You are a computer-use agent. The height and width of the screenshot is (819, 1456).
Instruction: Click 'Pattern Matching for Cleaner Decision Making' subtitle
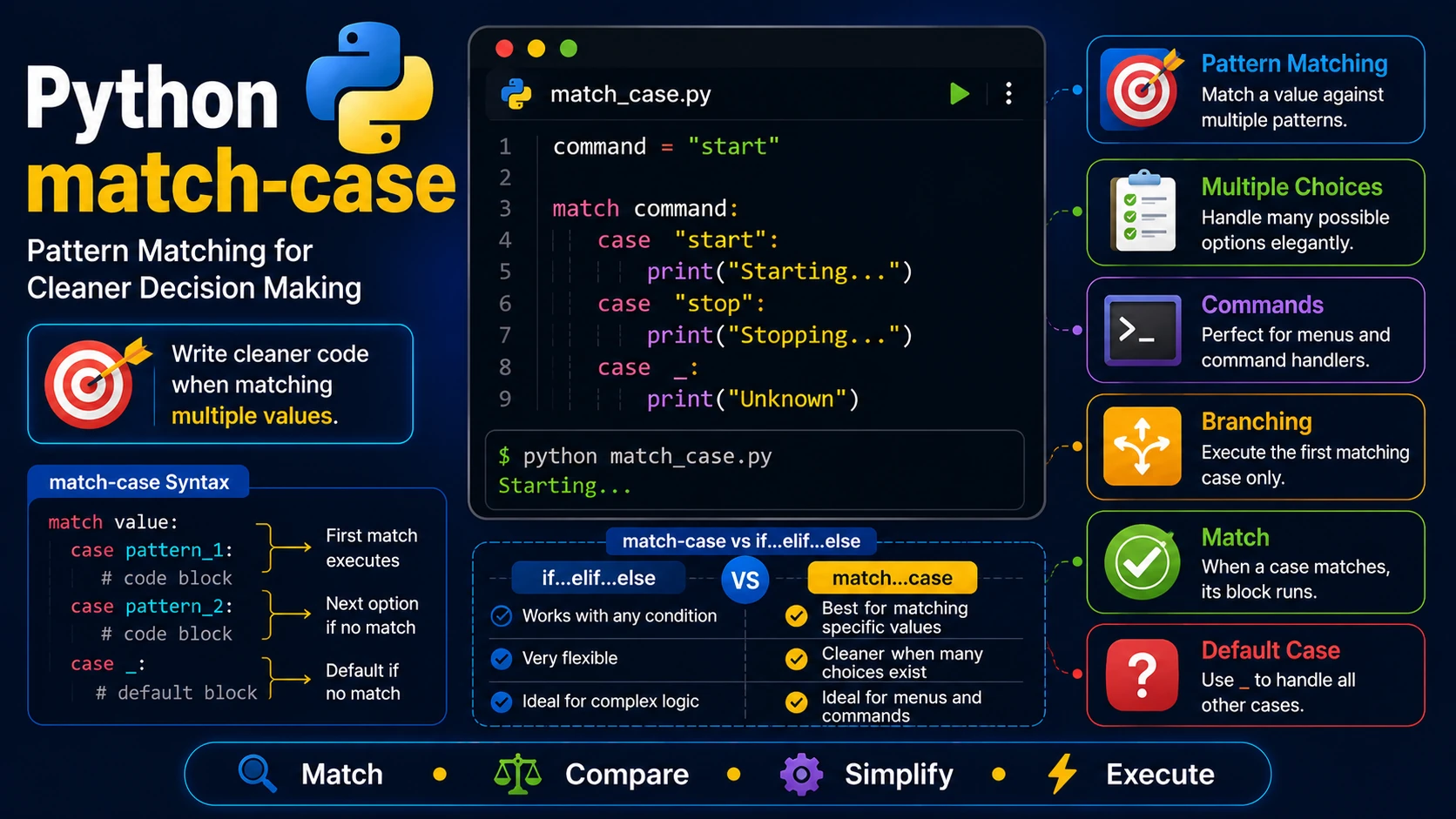click(x=193, y=269)
